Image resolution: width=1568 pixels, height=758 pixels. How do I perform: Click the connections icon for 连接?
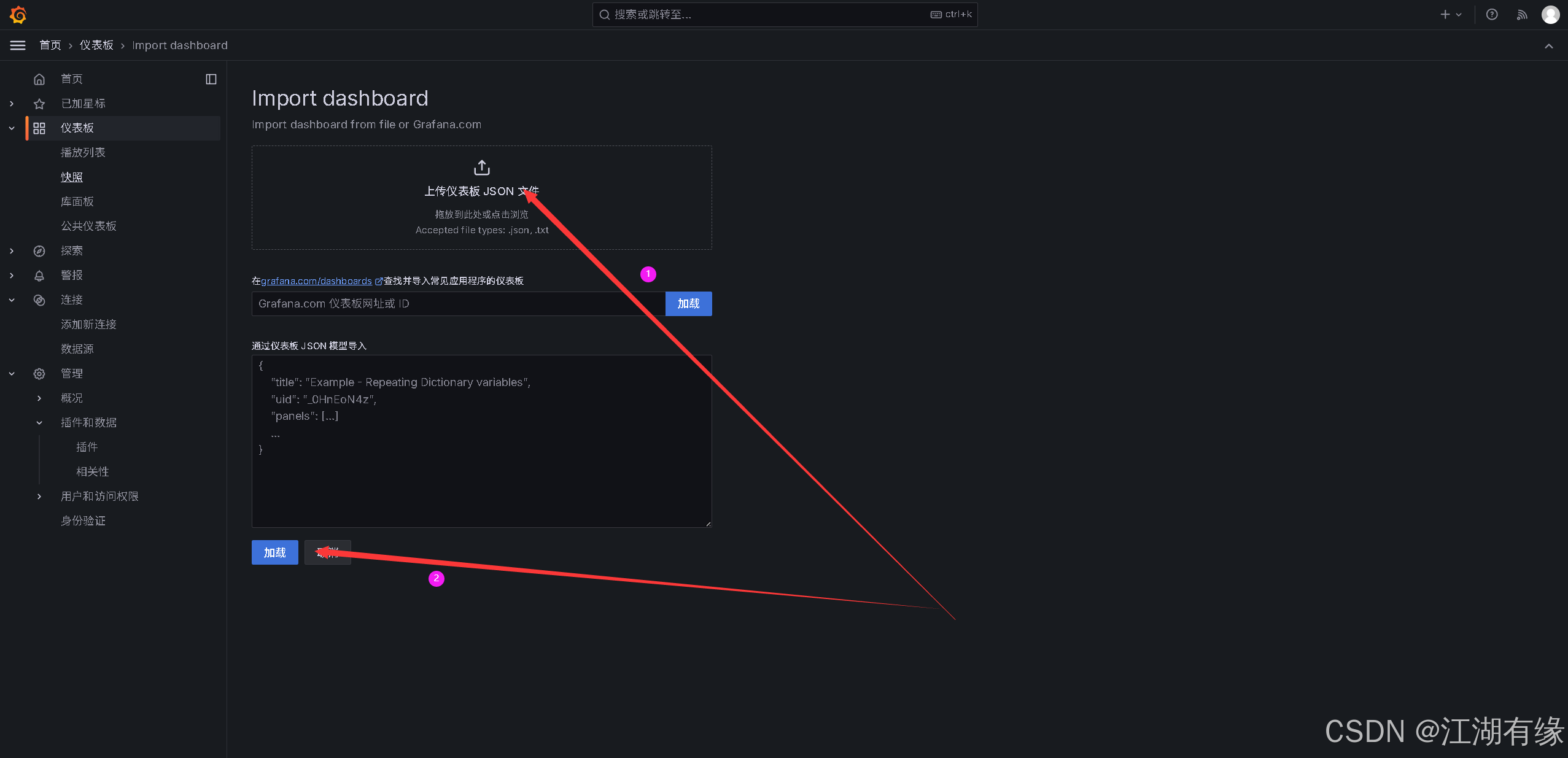[x=39, y=300]
